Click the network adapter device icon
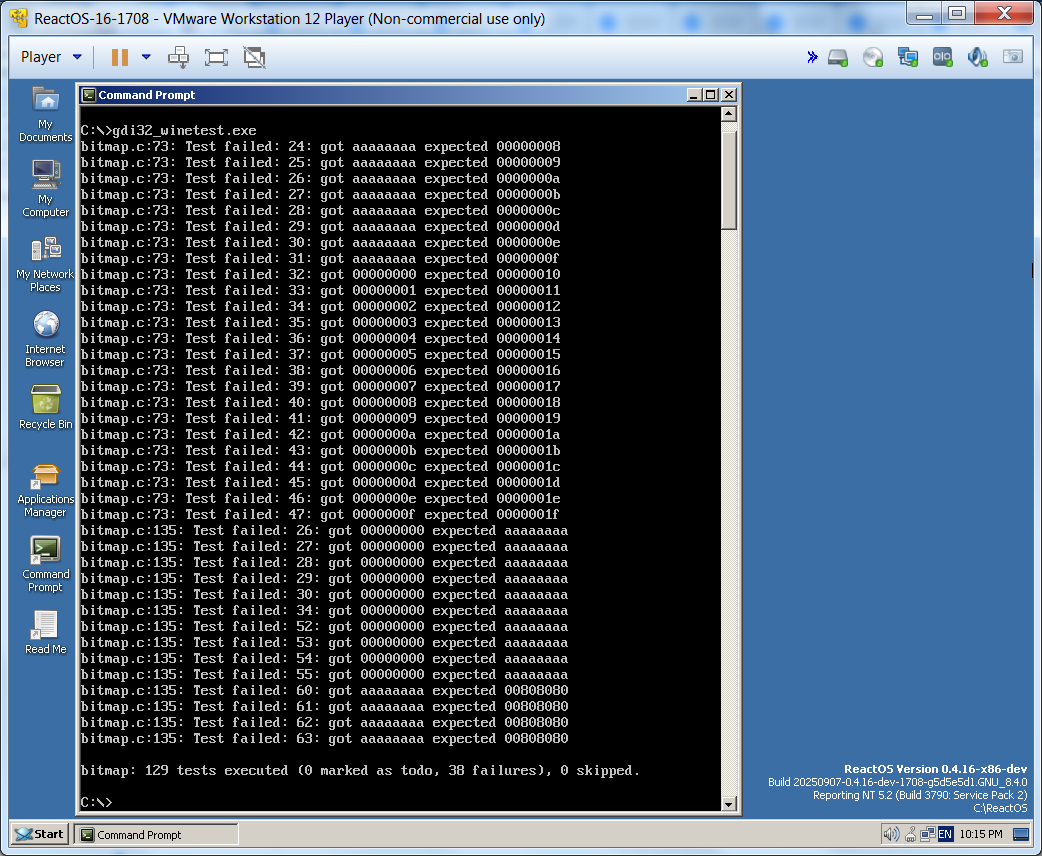Viewport: 1042px width, 856px height. click(x=908, y=58)
